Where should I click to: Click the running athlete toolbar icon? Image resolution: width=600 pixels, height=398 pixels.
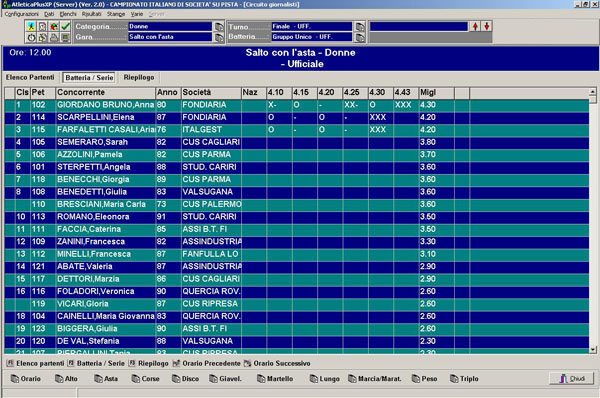pyautogui.click(x=31, y=26)
